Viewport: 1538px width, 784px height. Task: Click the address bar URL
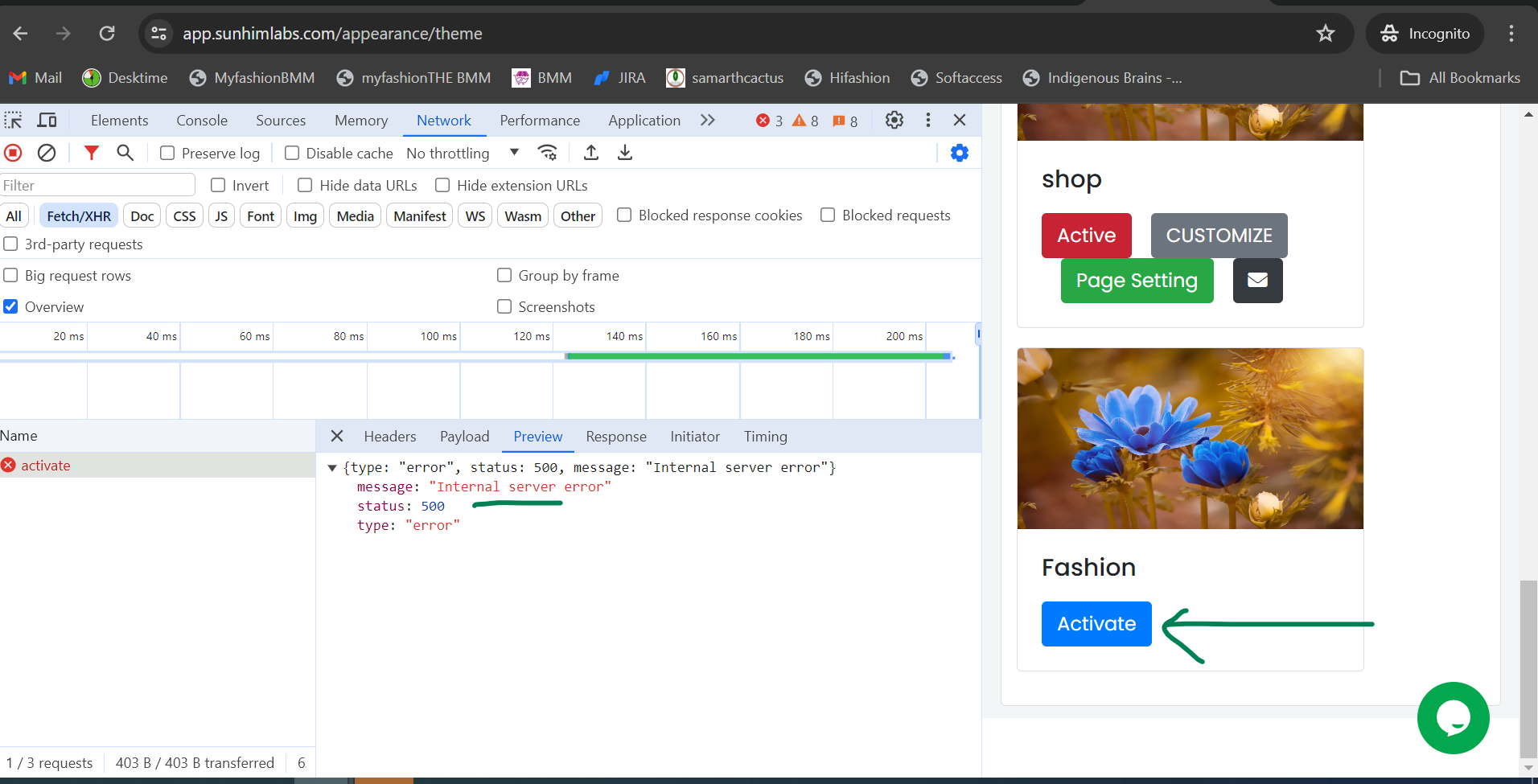point(332,34)
